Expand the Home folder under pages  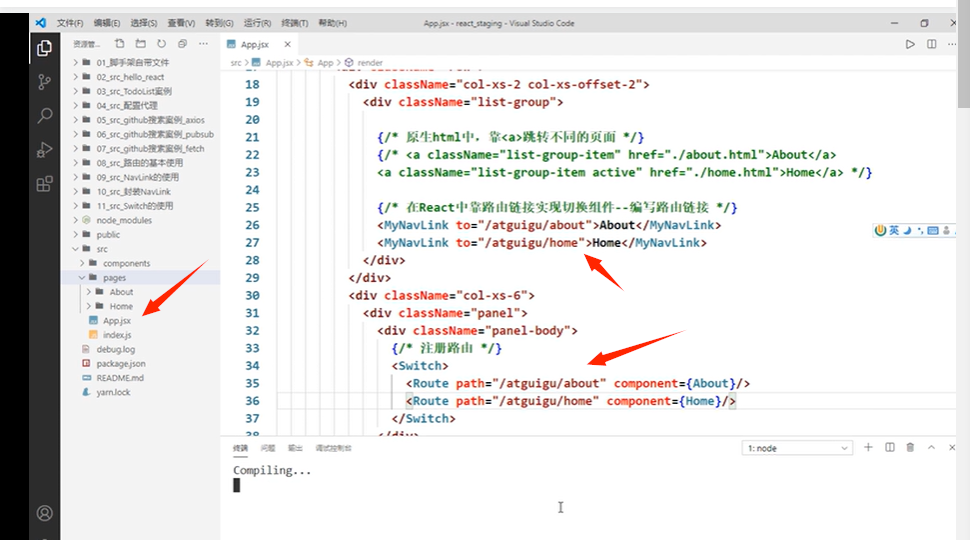141,306
